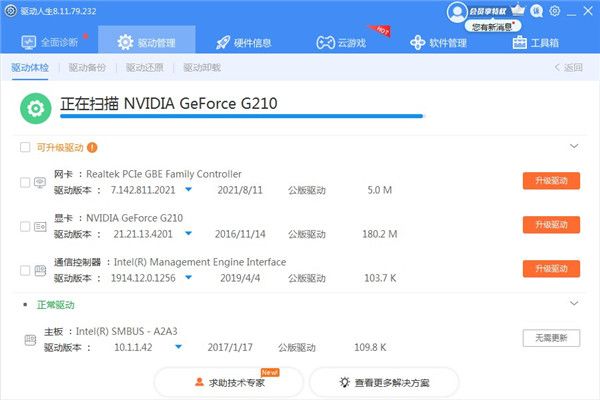
Task: Collapse the upgradable drivers section chevron
Action: (x=574, y=147)
